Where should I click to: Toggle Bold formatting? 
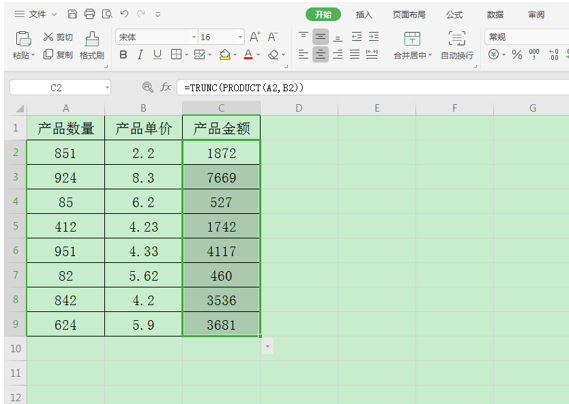(x=123, y=55)
